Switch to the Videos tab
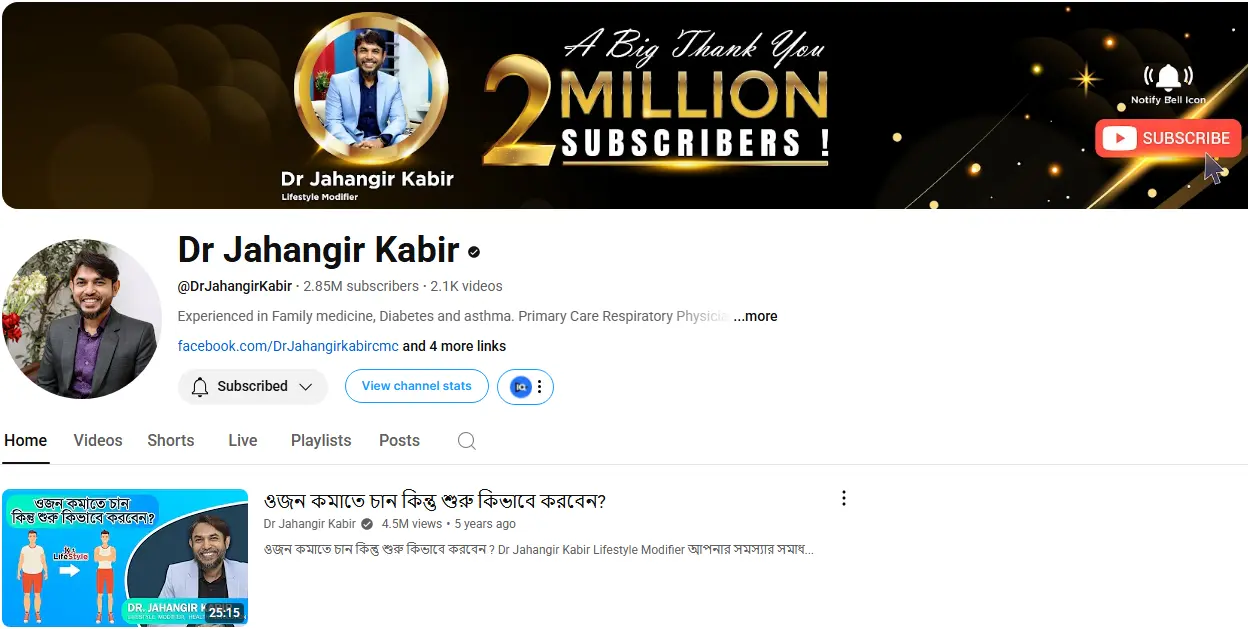The height and width of the screenshot is (629, 1248). pos(98,440)
